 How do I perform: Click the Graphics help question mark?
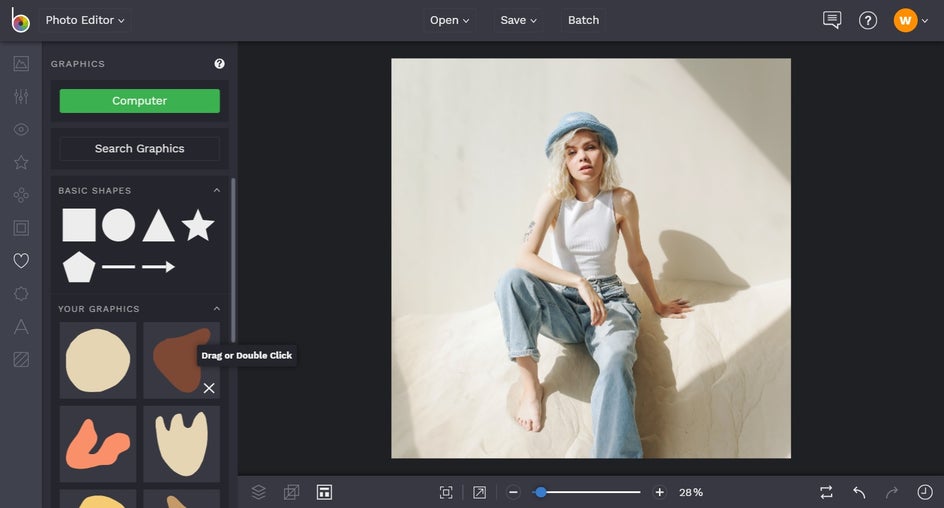click(x=219, y=64)
